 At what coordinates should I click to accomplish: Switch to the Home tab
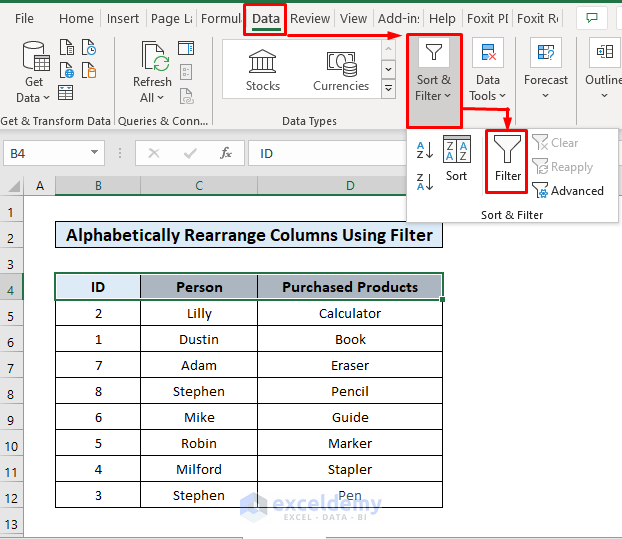coord(76,19)
